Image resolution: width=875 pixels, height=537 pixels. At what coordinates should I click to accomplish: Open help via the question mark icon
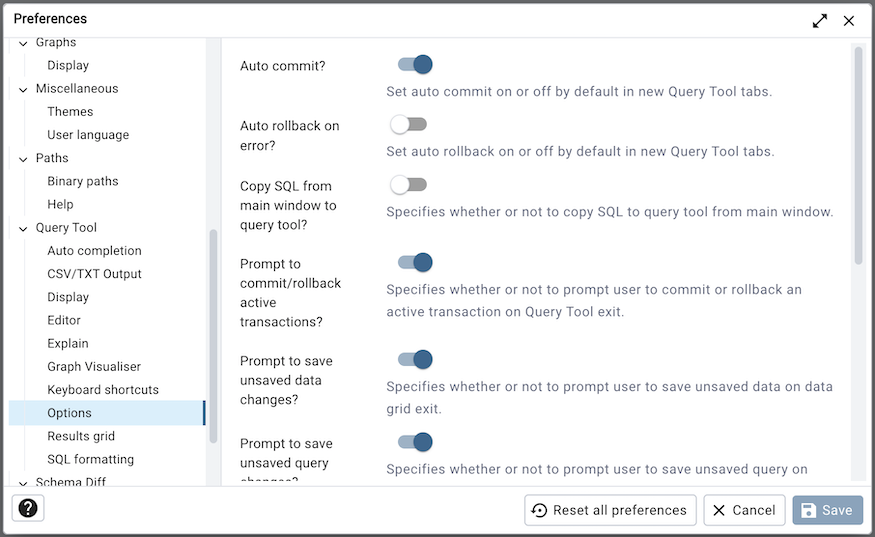point(28,509)
